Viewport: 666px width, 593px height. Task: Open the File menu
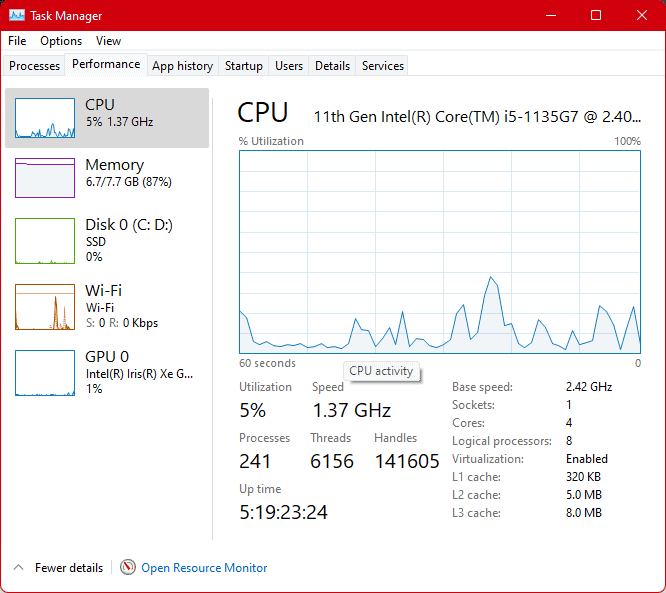point(17,41)
